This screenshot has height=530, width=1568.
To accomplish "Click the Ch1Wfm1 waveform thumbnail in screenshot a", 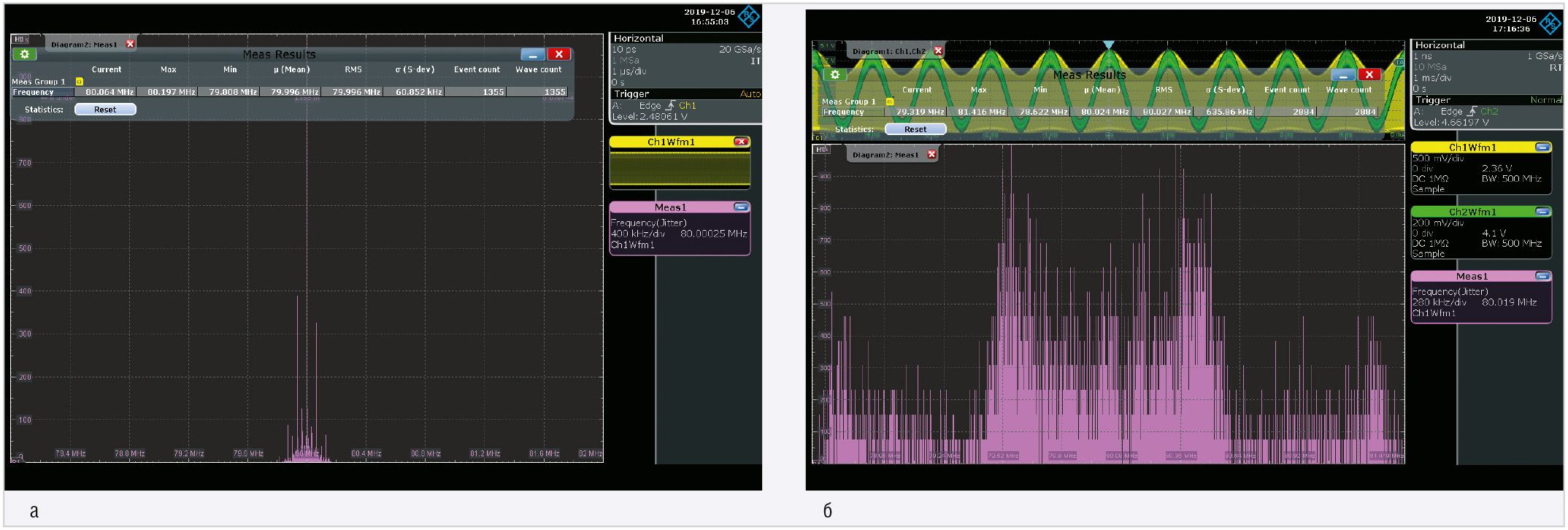I will click(680, 168).
